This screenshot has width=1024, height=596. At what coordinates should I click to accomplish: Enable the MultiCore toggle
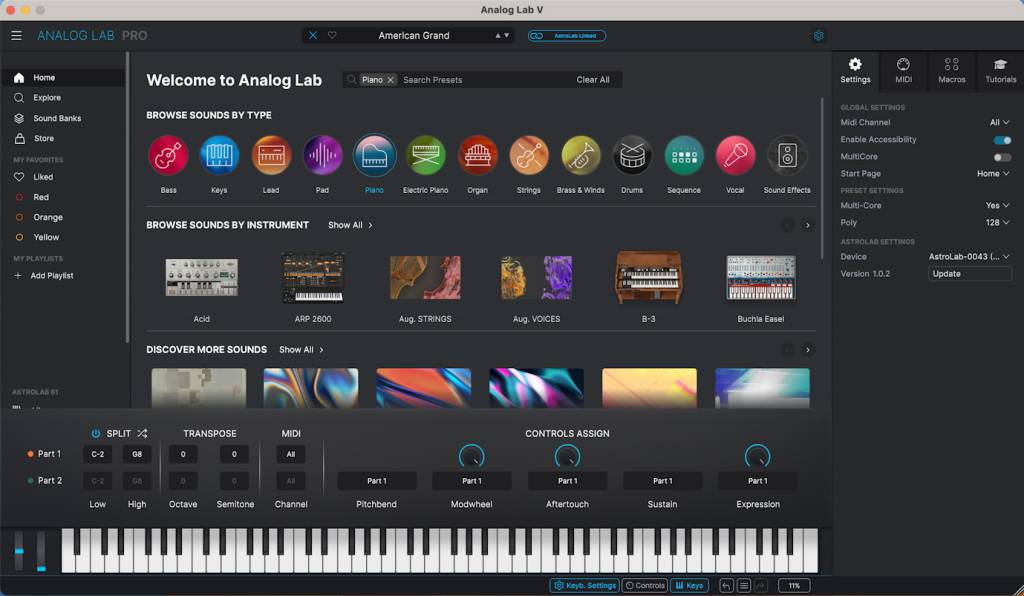pyautogui.click(x=1002, y=156)
